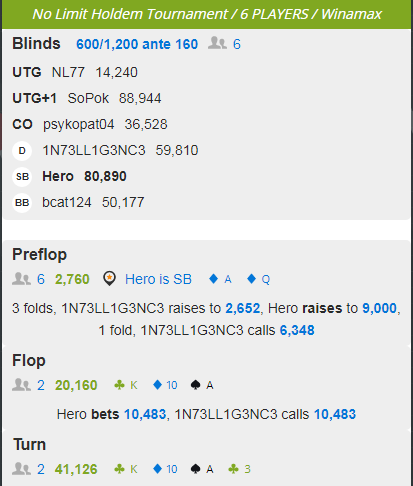The image size is (413, 486).
Task: Click the 10 of diamonds turn card
Action: click(165, 469)
